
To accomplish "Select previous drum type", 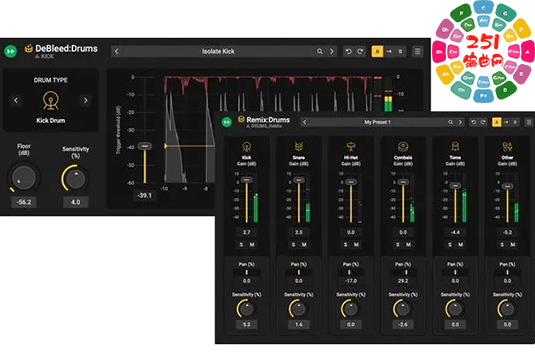I will (x=16, y=100).
